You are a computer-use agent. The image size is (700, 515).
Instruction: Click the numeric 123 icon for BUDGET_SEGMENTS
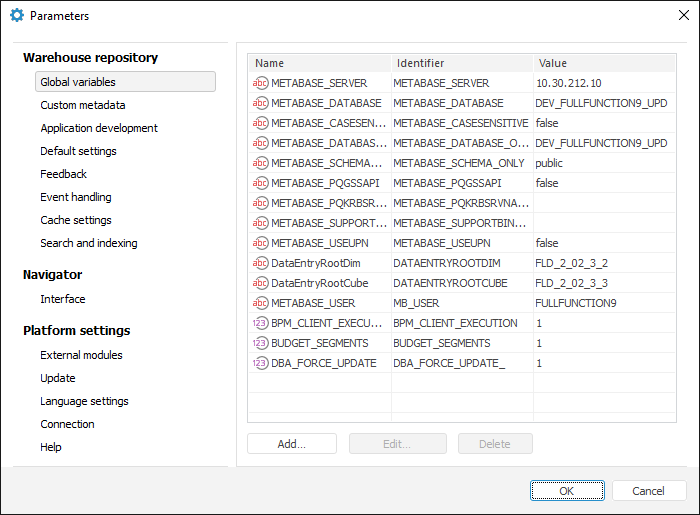click(260, 343)
